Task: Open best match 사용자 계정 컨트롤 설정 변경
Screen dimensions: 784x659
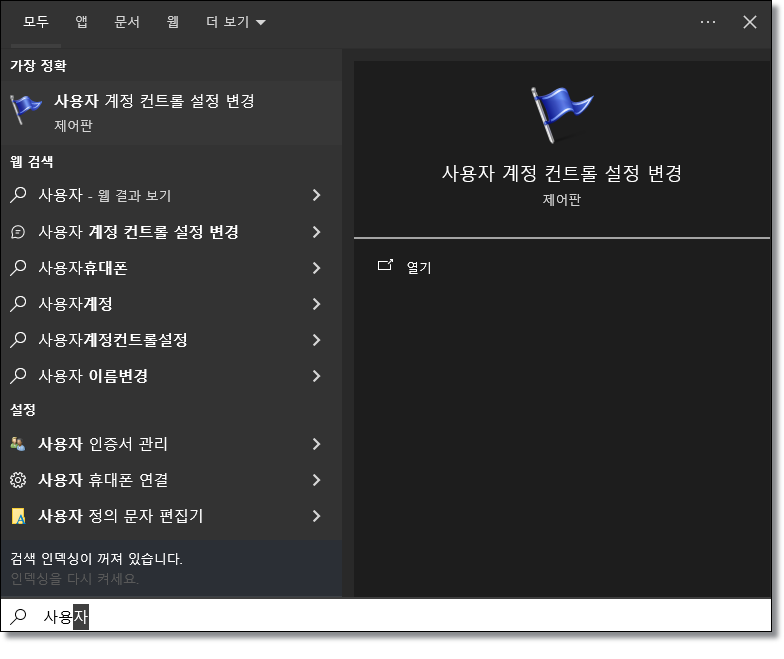Action: pyautogui.click(x=172, y=113)
